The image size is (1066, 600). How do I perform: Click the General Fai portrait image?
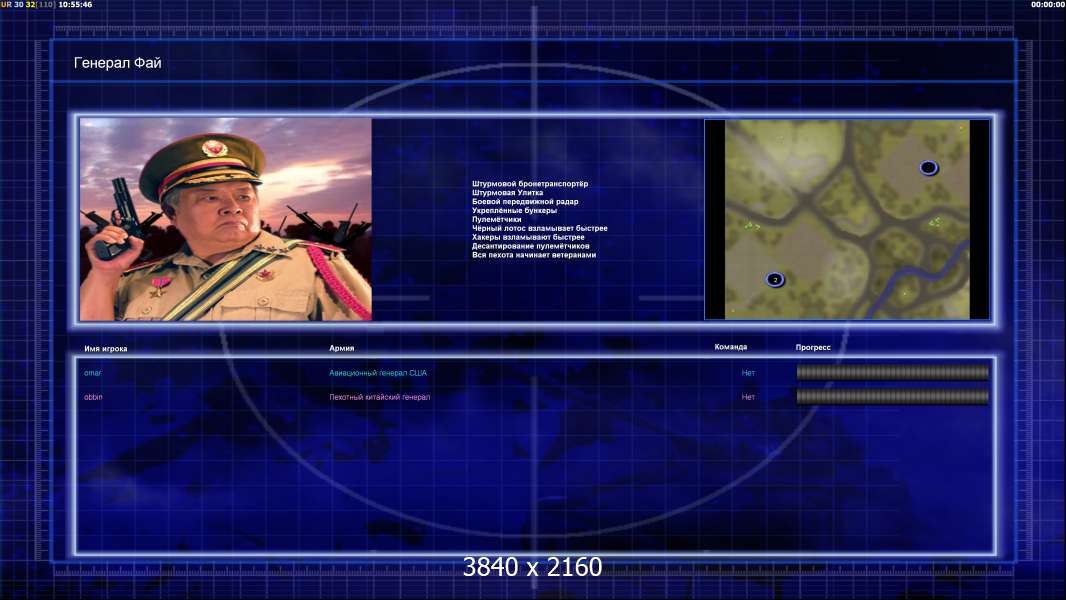[226, 219]
